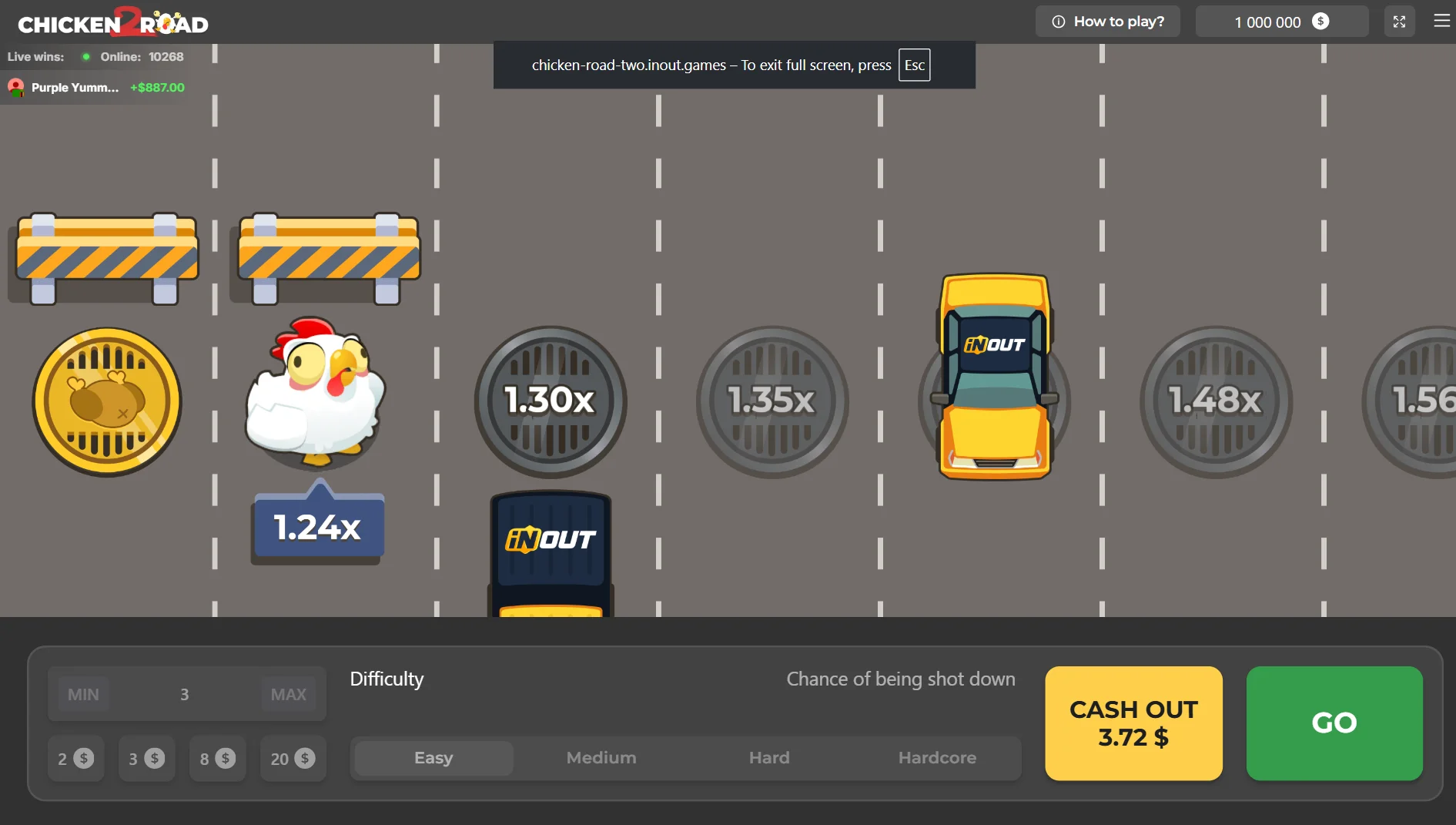Select the 1.30x manhole cover
Image resolution: width=1456 pixels, height=825 pixels.
[x=550, y=401]
